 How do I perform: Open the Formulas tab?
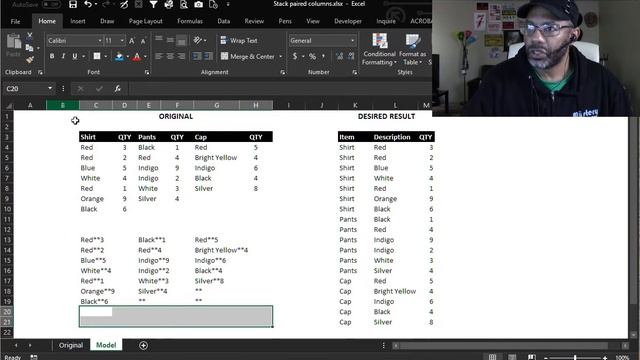(190, 21)
